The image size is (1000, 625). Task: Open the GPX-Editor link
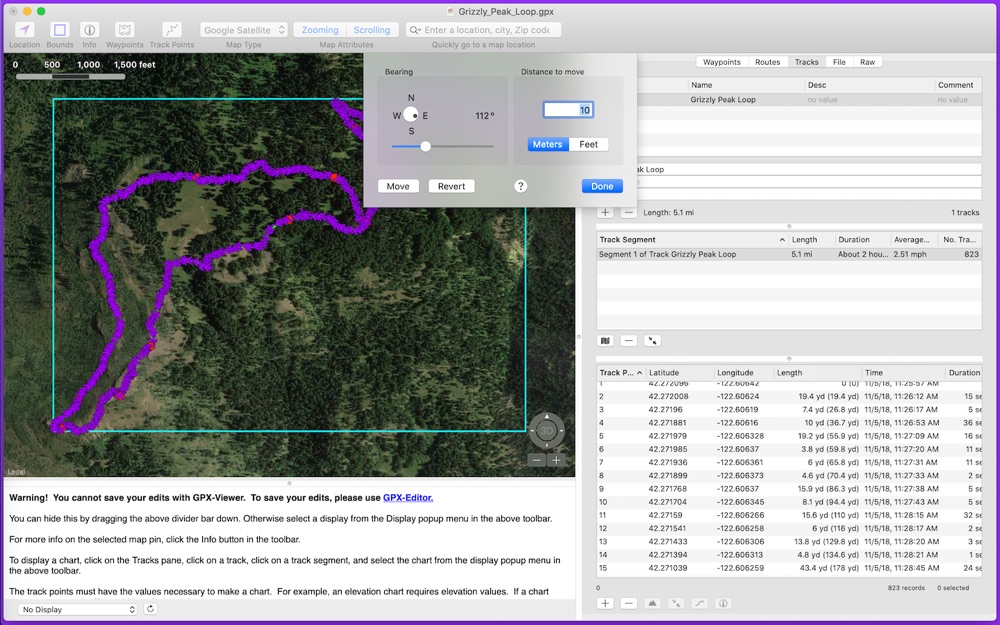[408, 497]
